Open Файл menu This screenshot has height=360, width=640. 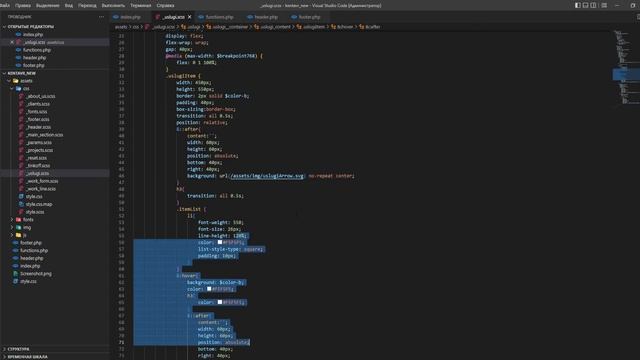click(4, 5)
